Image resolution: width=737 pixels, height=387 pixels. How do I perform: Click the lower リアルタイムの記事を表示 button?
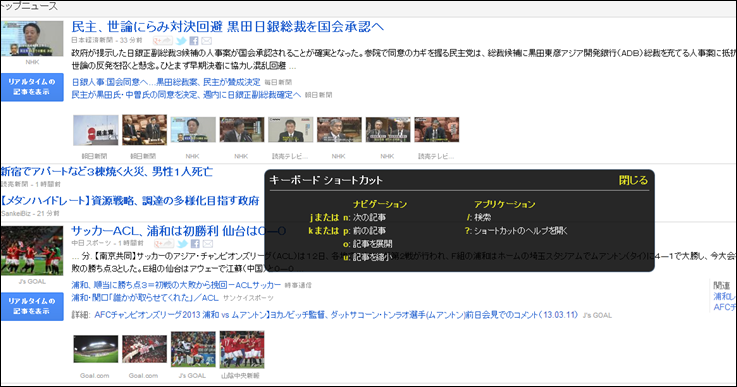[x=32, y=306]
